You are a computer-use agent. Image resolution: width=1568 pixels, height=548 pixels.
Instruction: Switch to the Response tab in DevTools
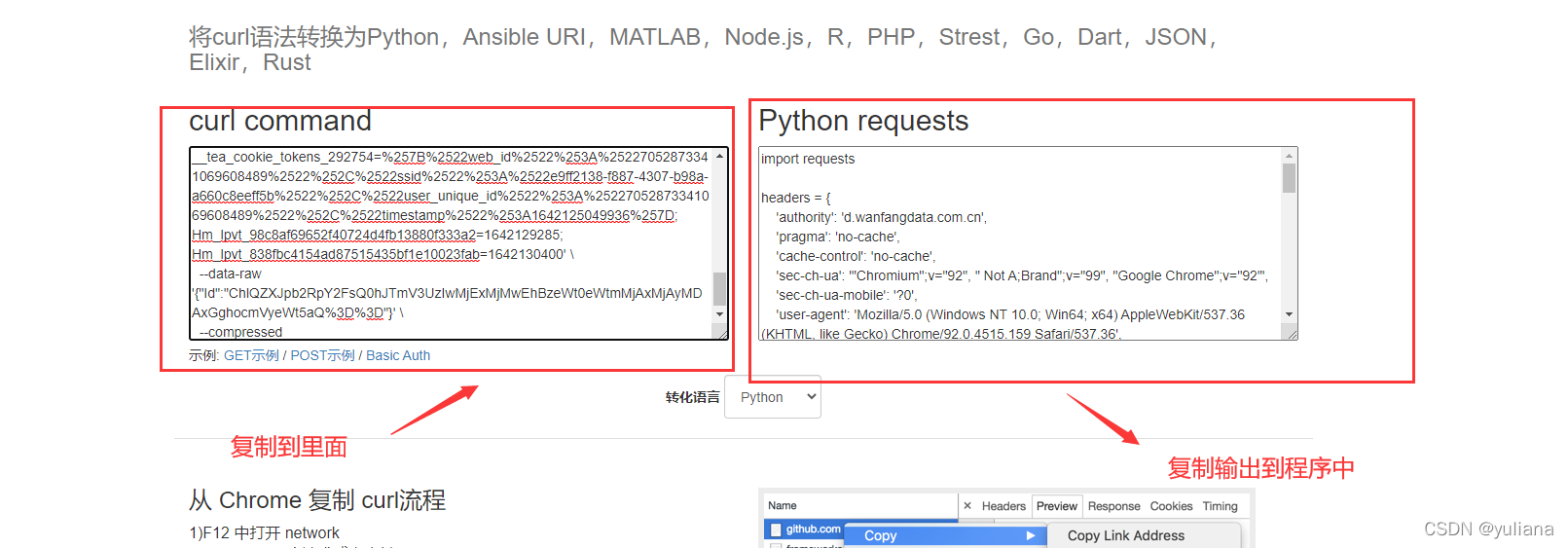[x=1113, y=506]
